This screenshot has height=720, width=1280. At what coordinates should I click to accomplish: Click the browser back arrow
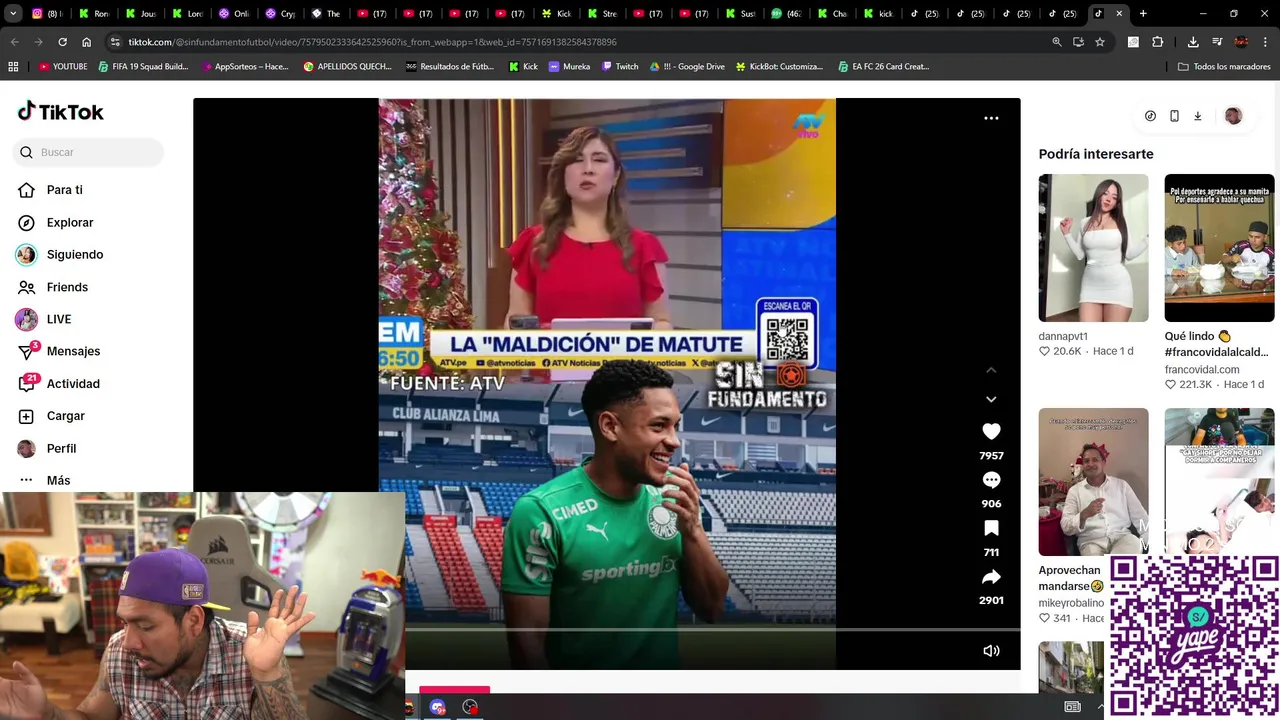click(14, 42)
